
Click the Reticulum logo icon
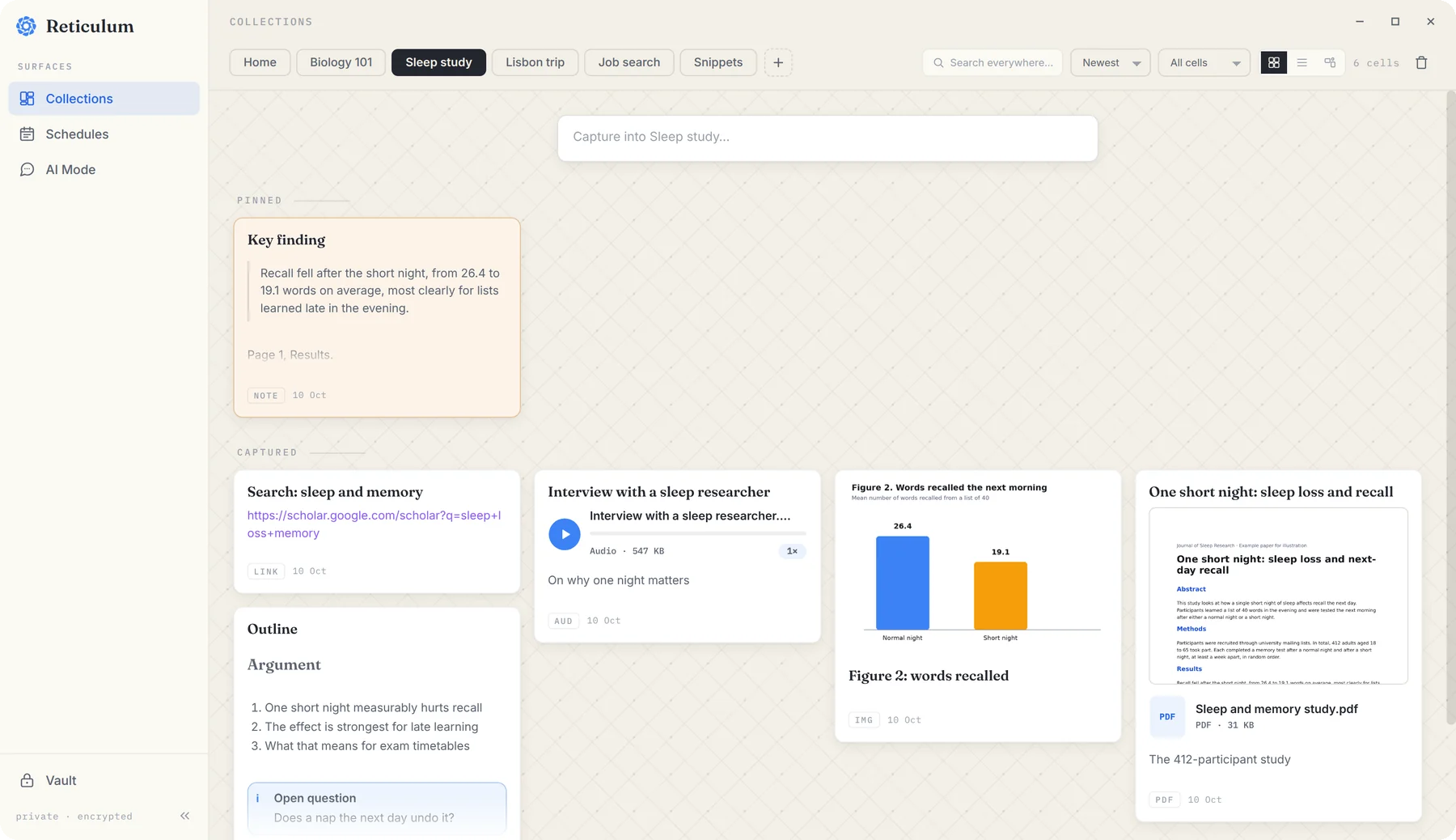tap(26, 26)
